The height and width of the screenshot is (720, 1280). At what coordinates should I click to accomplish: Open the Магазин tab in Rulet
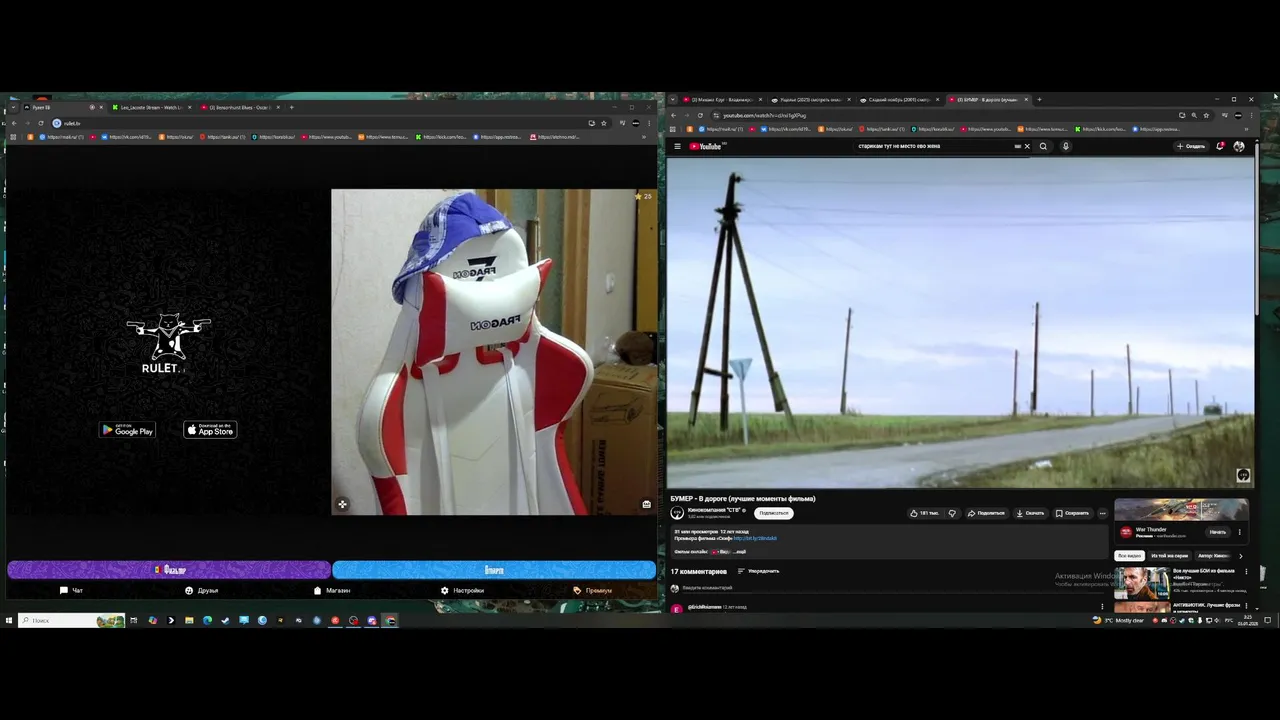pyautogui.click(x=332, y=590)
